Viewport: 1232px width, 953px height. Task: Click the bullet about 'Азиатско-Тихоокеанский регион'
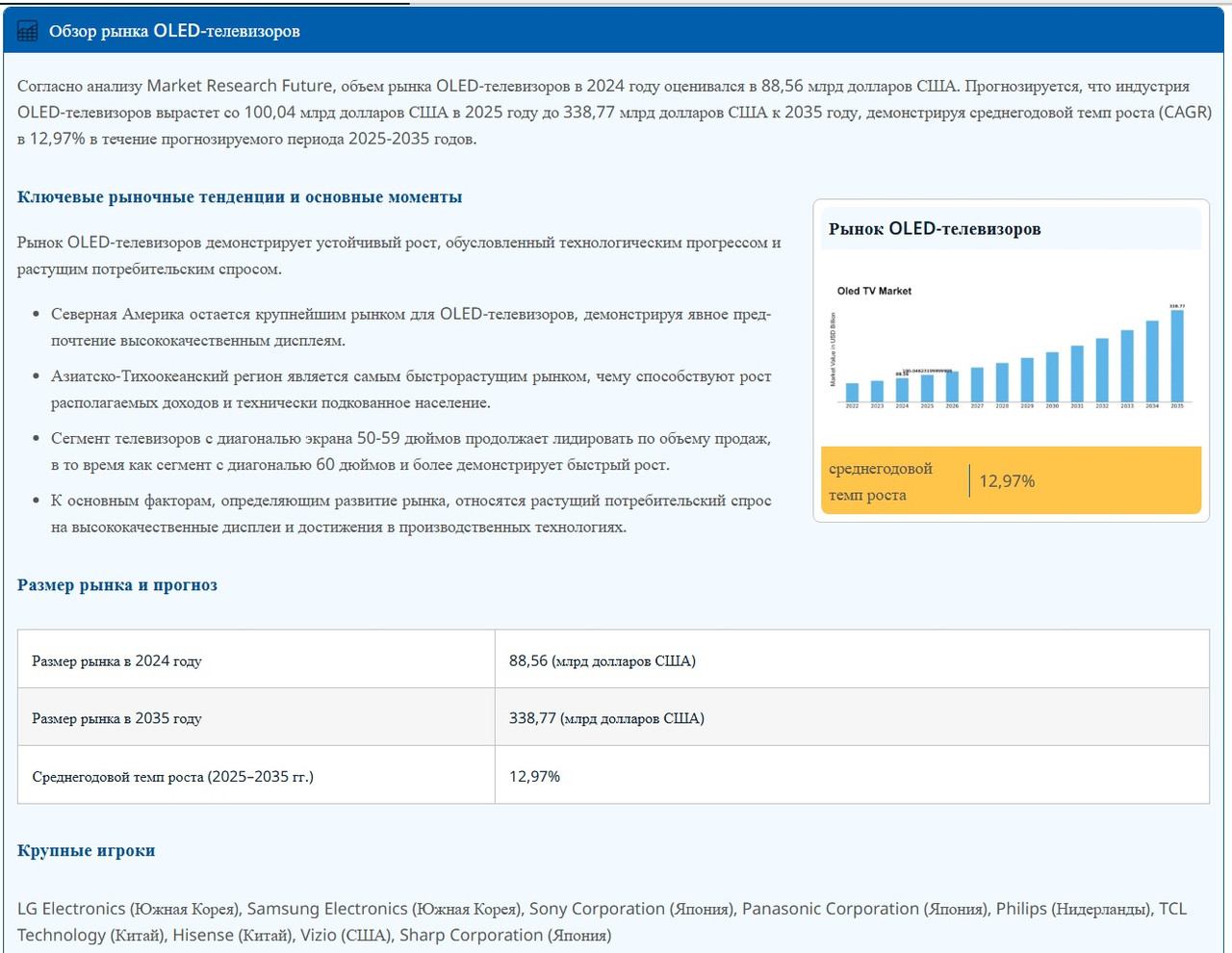click(x=411, y=390)
